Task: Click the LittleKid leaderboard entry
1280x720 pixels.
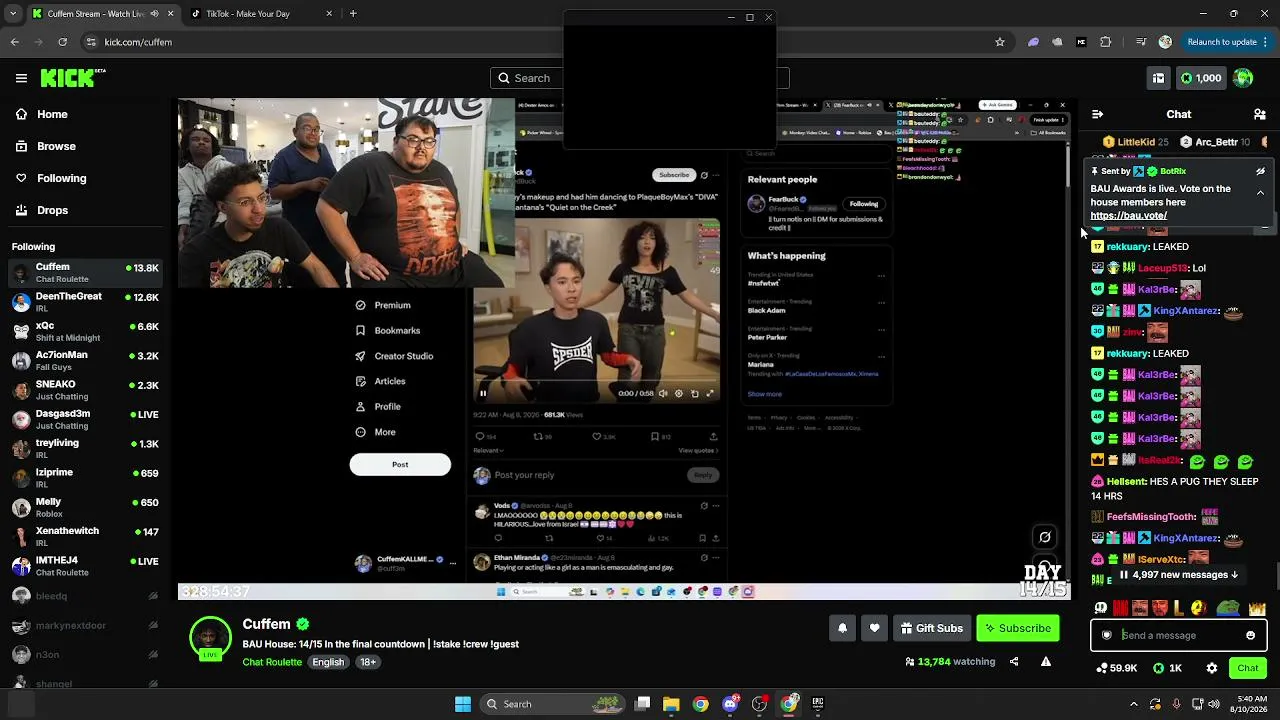Action: 1136,142
